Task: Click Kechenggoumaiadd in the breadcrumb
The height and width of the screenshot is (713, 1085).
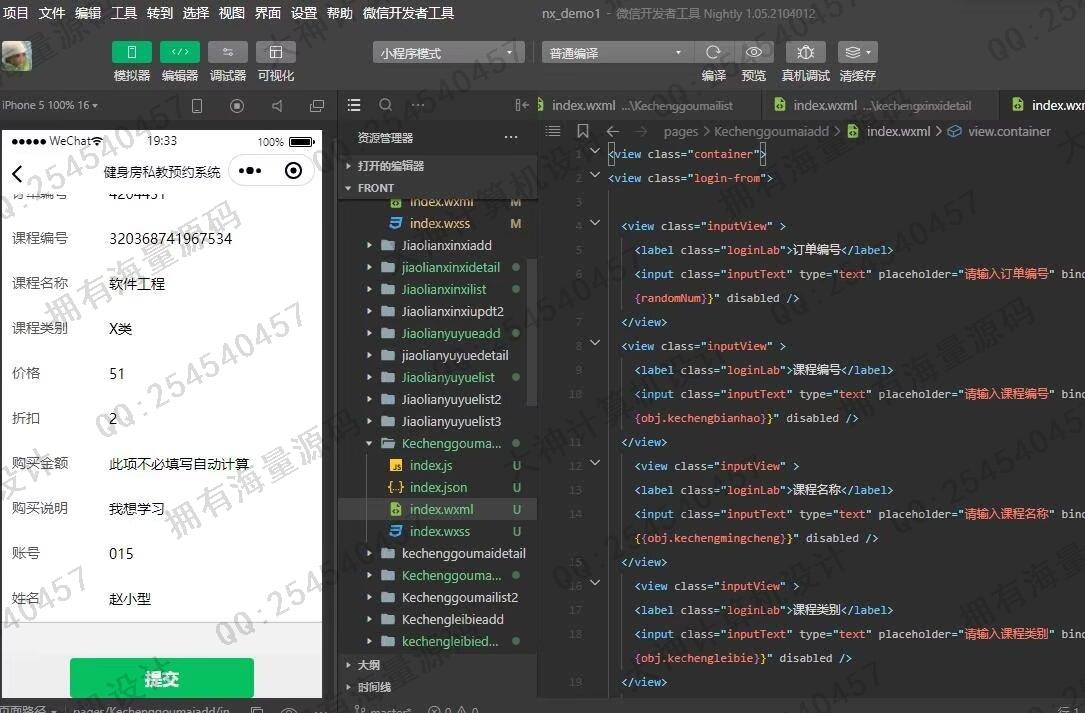Action: pos(771,132)
